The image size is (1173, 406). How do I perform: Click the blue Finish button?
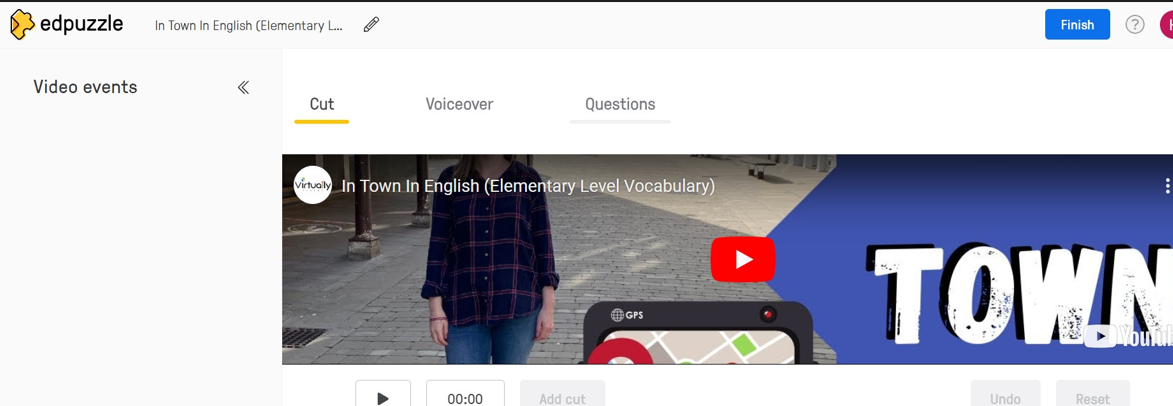(1077, 25)
